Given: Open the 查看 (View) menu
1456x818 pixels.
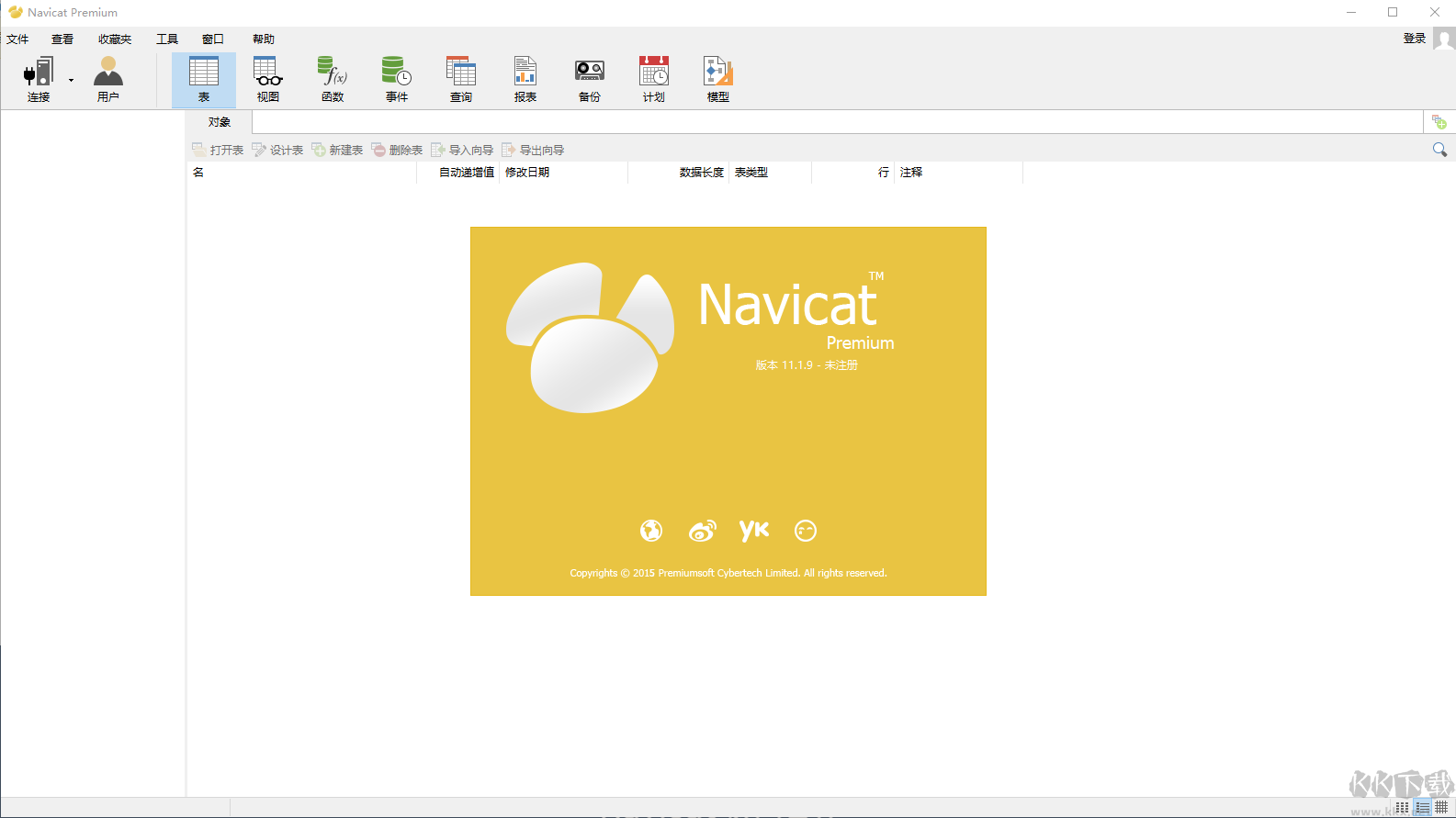Looking at the screenshot, I should [62, 39].
